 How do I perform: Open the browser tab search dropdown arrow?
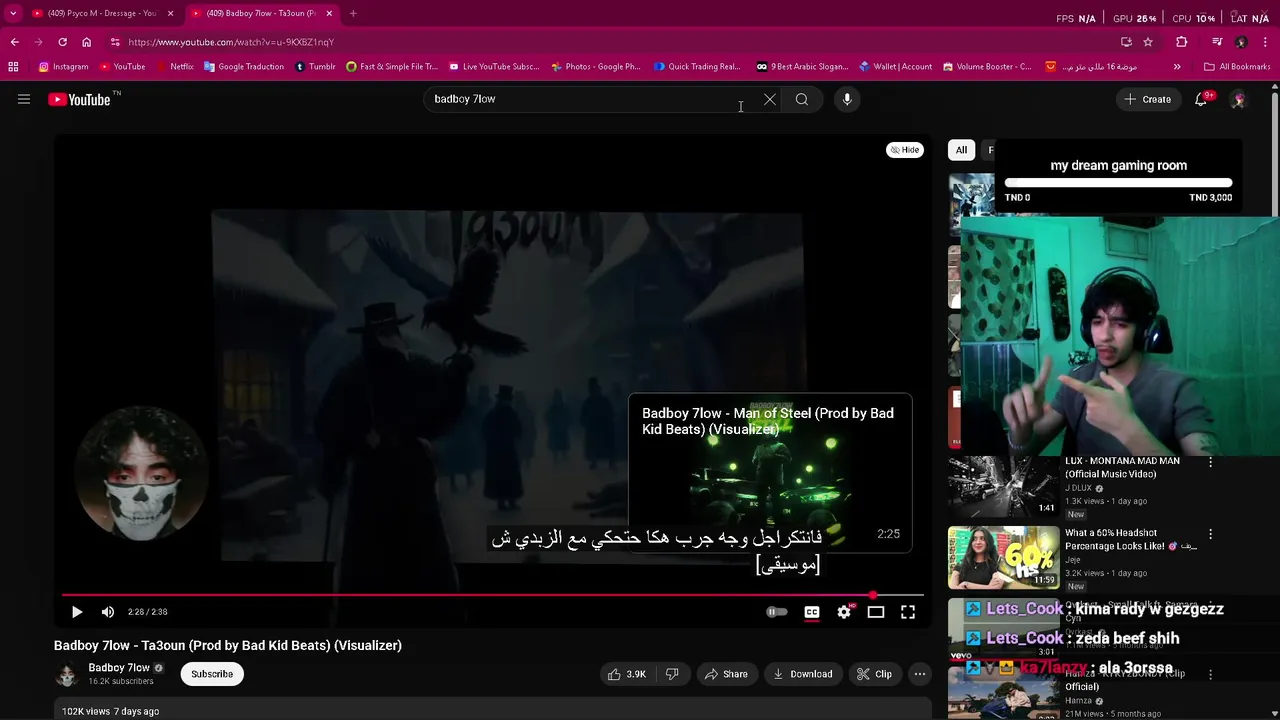[x=12, y=13]
